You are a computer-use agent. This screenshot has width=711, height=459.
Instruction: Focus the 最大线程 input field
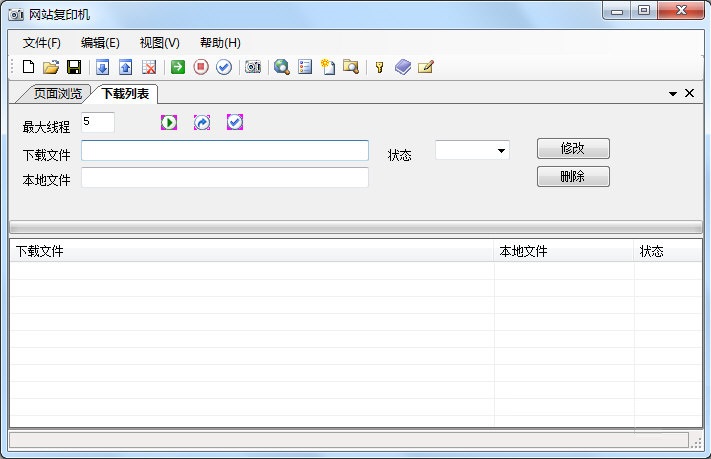point(98,122)
